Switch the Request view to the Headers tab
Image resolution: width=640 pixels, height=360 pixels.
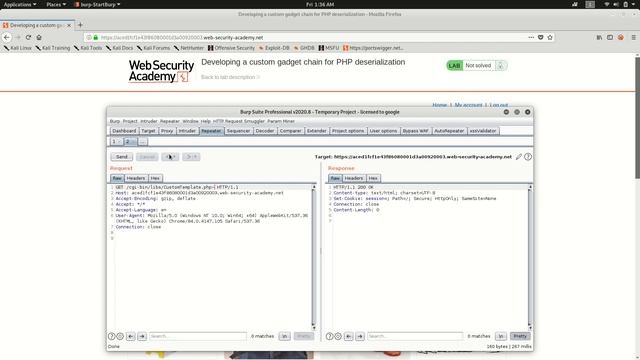136,178
